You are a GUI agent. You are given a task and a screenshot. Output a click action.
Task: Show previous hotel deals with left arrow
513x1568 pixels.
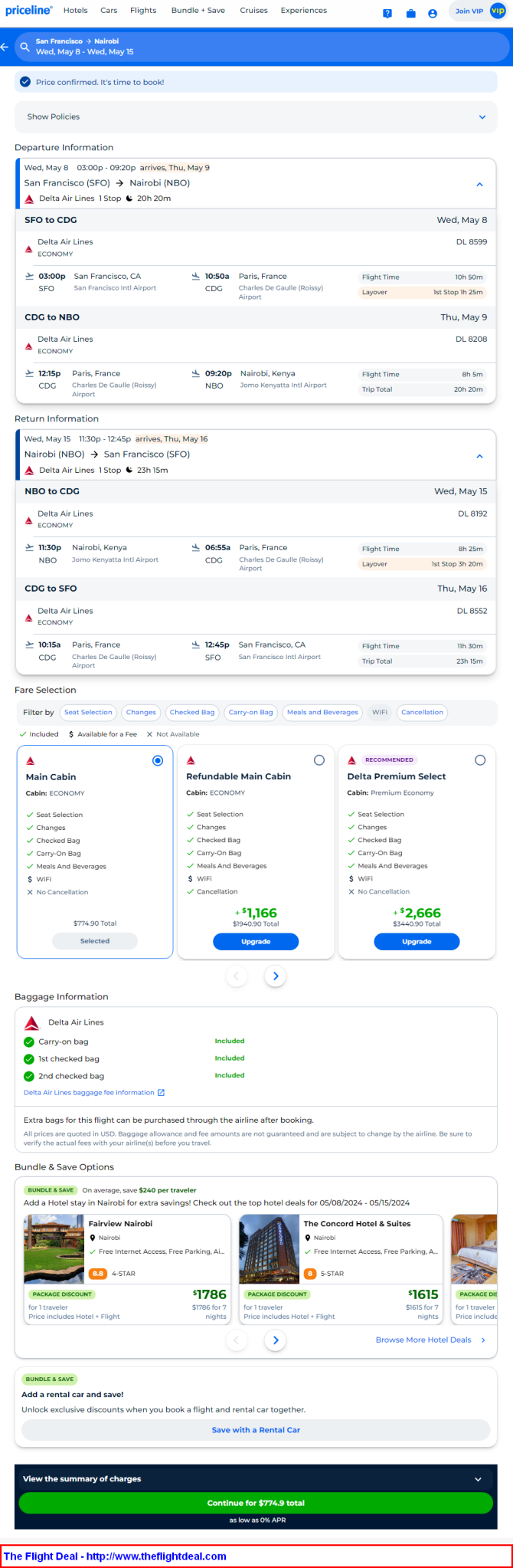point(237,1340)
